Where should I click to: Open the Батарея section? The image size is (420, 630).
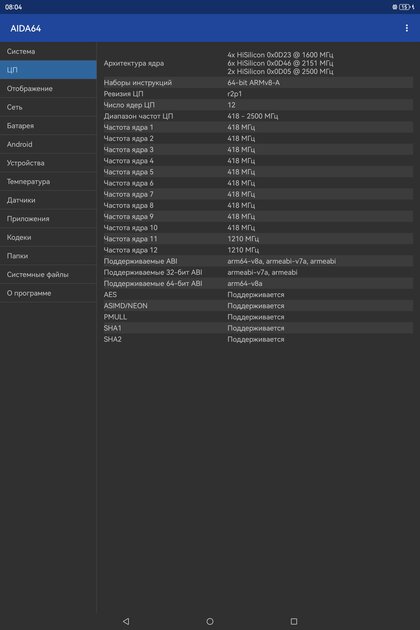coord(48,126)
